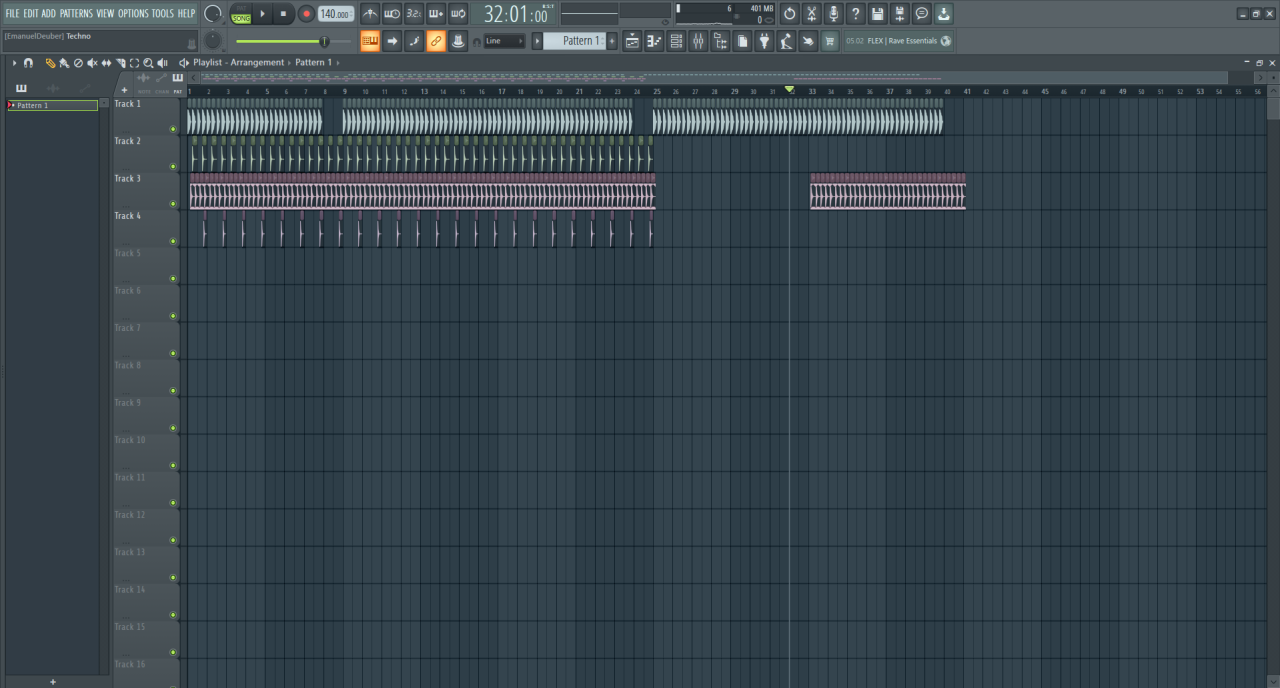Open the VIEW menu
1280x688 pixels.
pos(105,13)
